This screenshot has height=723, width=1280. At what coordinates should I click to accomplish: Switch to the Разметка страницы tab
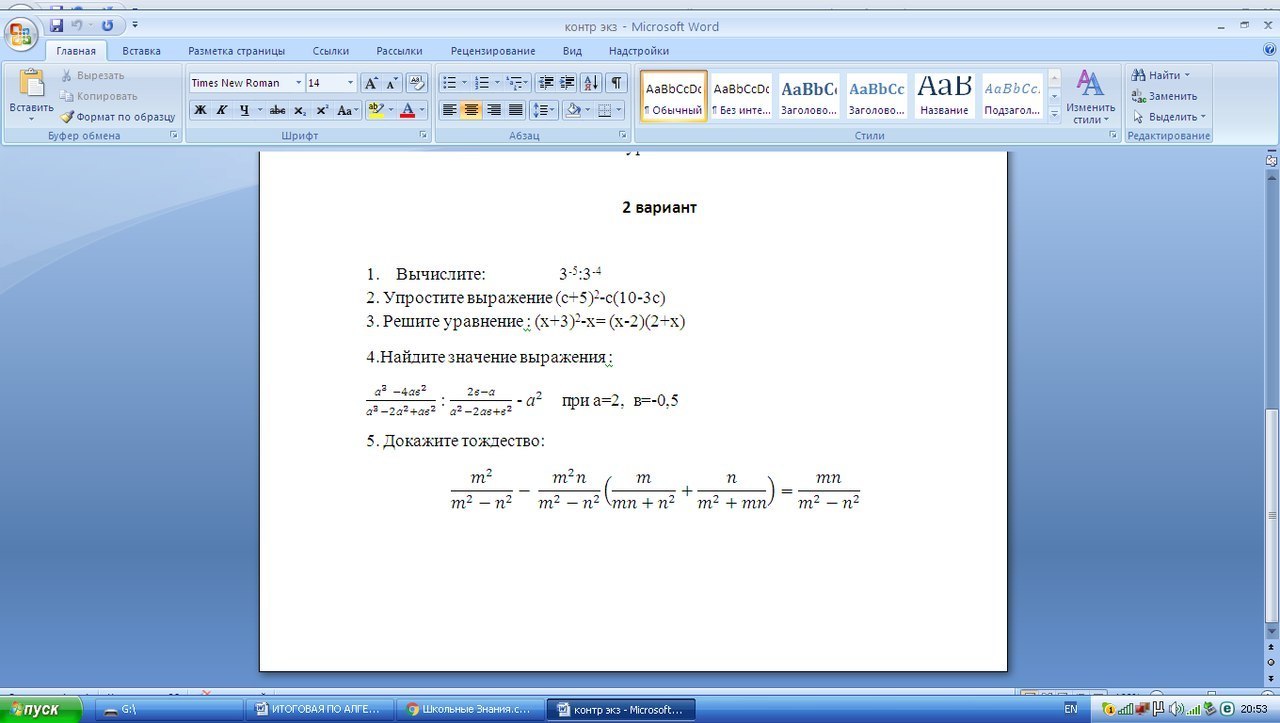click(237, 51)
